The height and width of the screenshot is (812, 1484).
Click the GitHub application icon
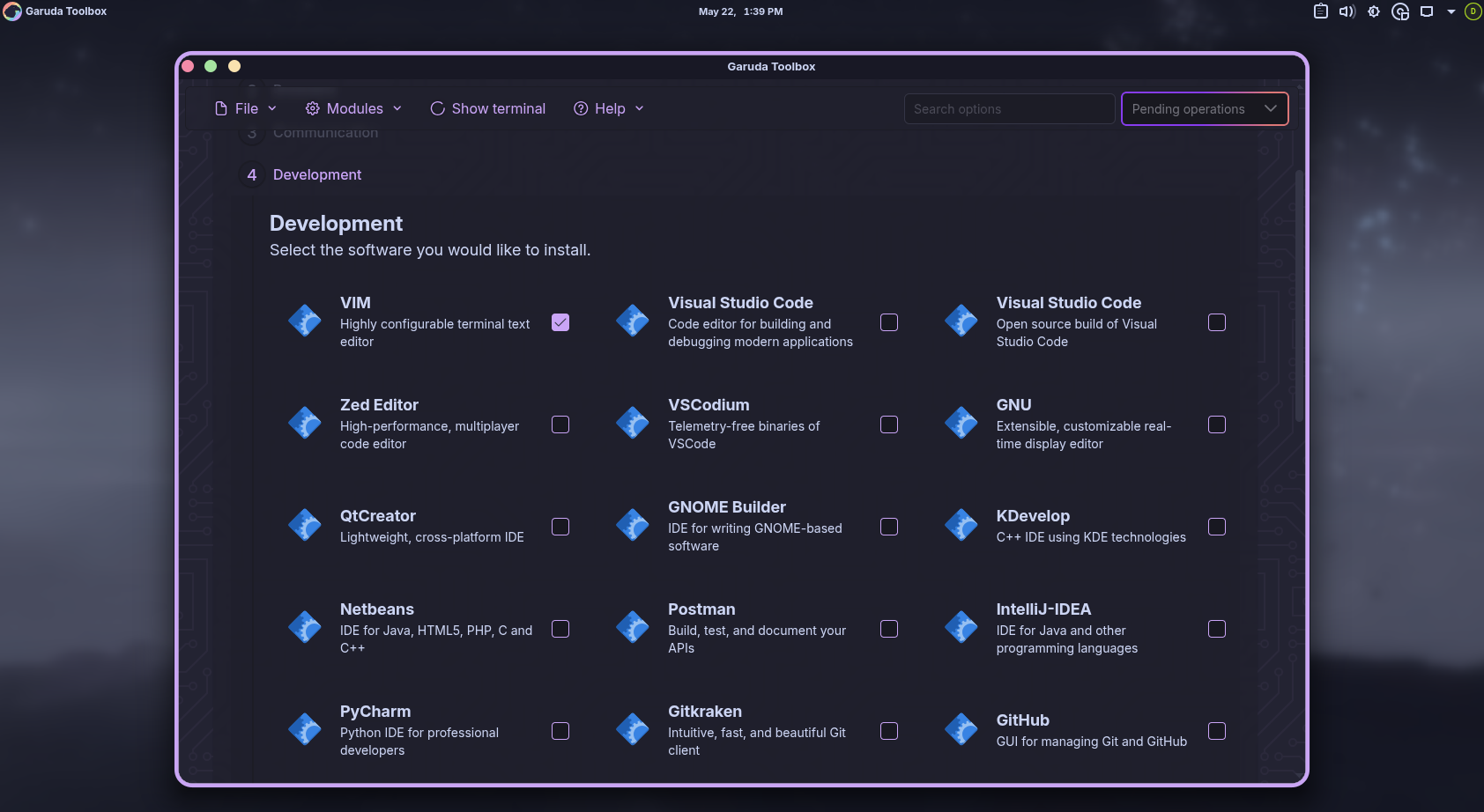tap(961, 729)
